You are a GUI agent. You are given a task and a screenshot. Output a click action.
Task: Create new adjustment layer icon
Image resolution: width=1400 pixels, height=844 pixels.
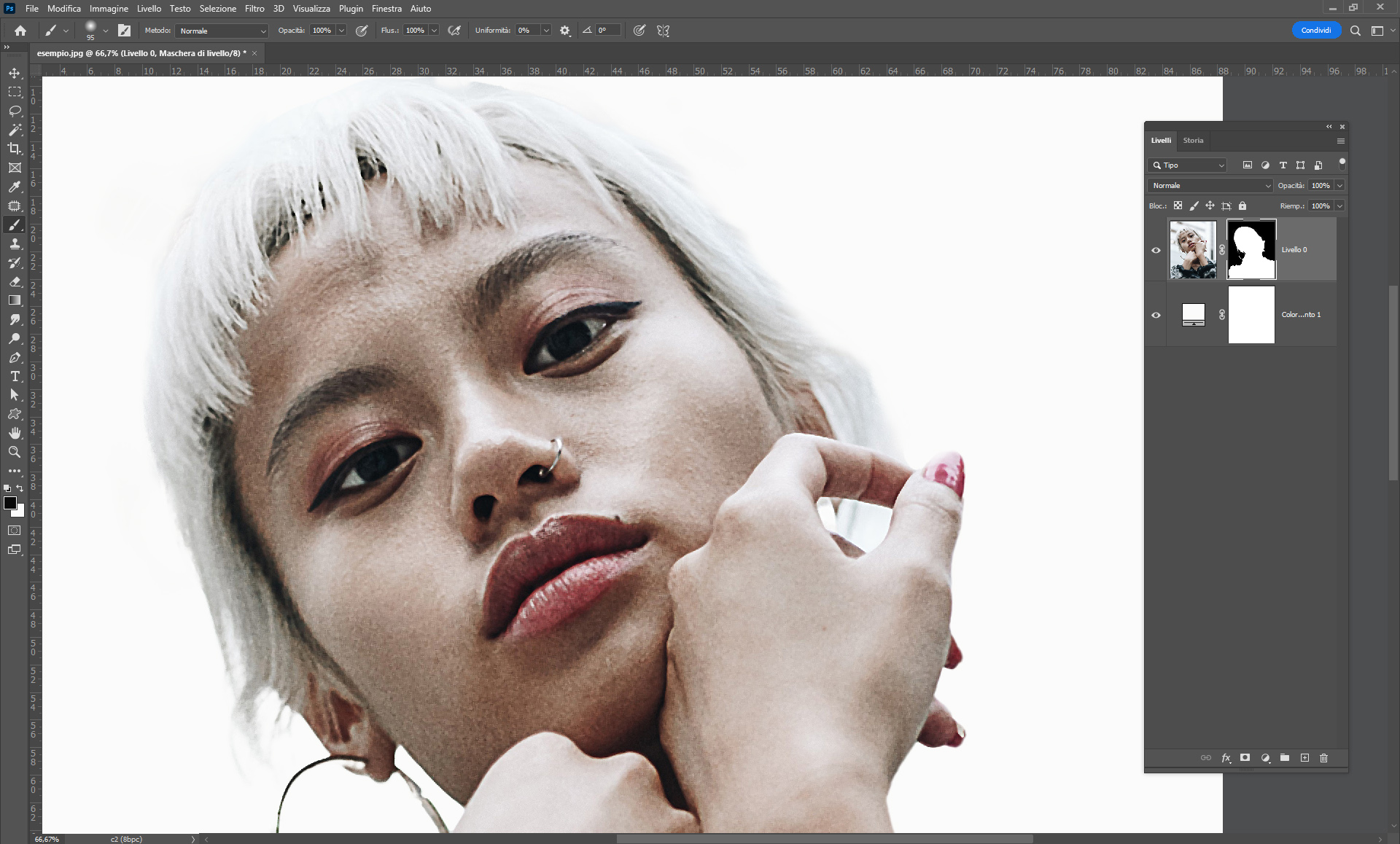(x=1265, y=758)
